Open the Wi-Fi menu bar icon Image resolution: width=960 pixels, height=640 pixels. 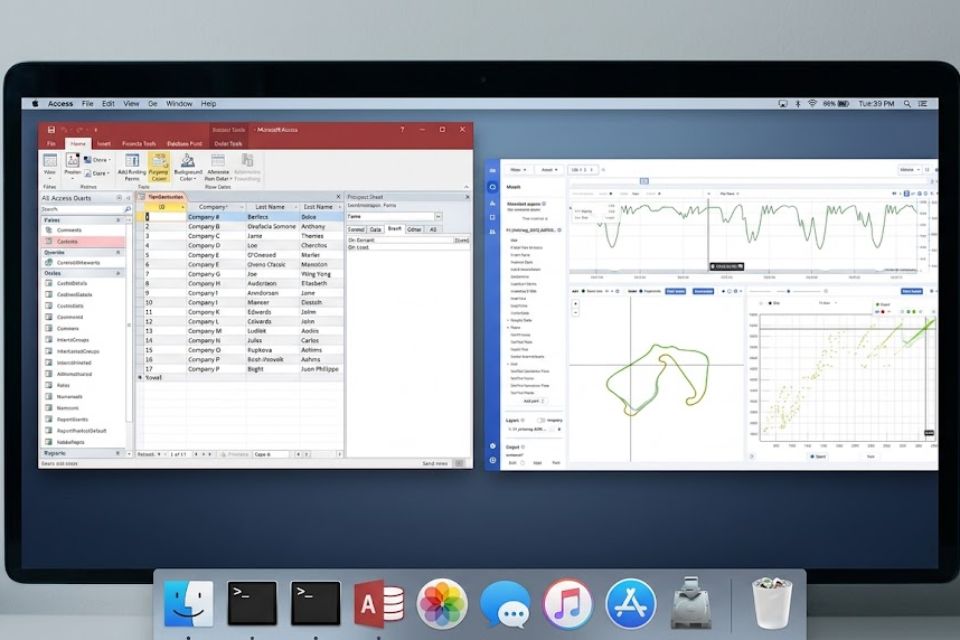(x=812, y=104)
